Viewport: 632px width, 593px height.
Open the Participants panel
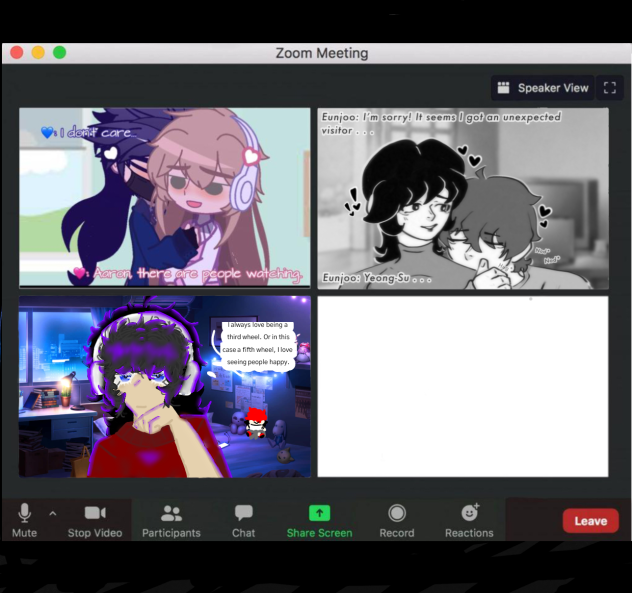point(171,519)
